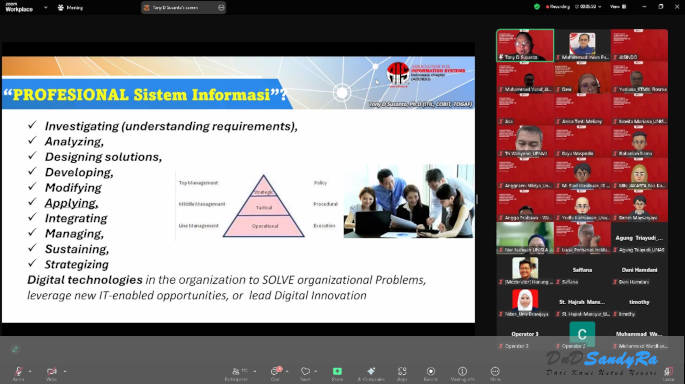Open the View layout menu
Viewport: 685px width, 384px height.
tap(618, 7)
